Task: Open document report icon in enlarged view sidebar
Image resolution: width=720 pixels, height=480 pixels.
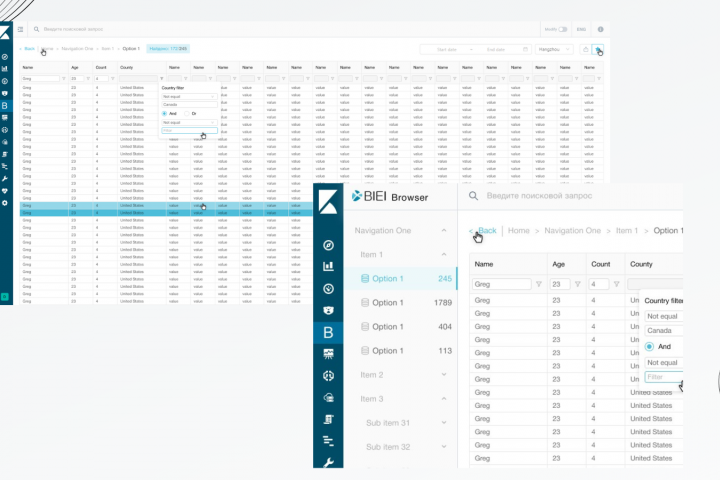Action: [328, 419]
